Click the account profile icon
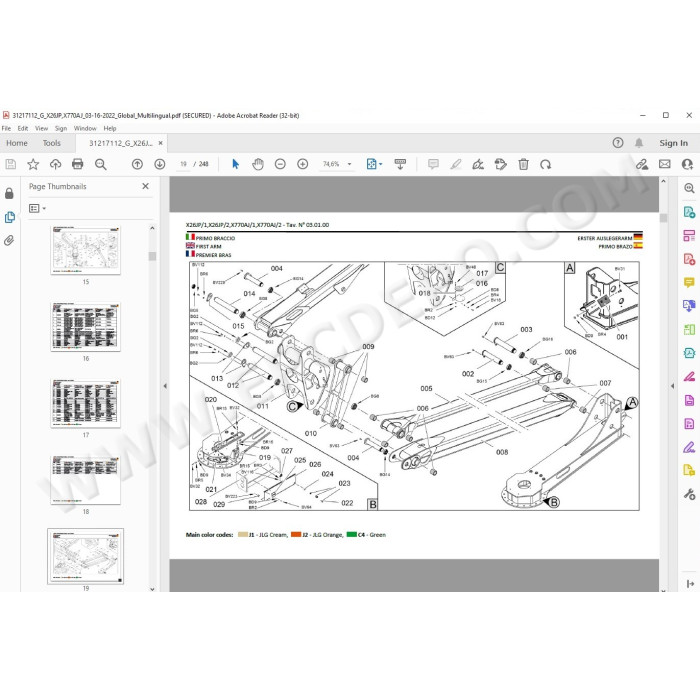The image size is (700, 700). tap(688, 164)
